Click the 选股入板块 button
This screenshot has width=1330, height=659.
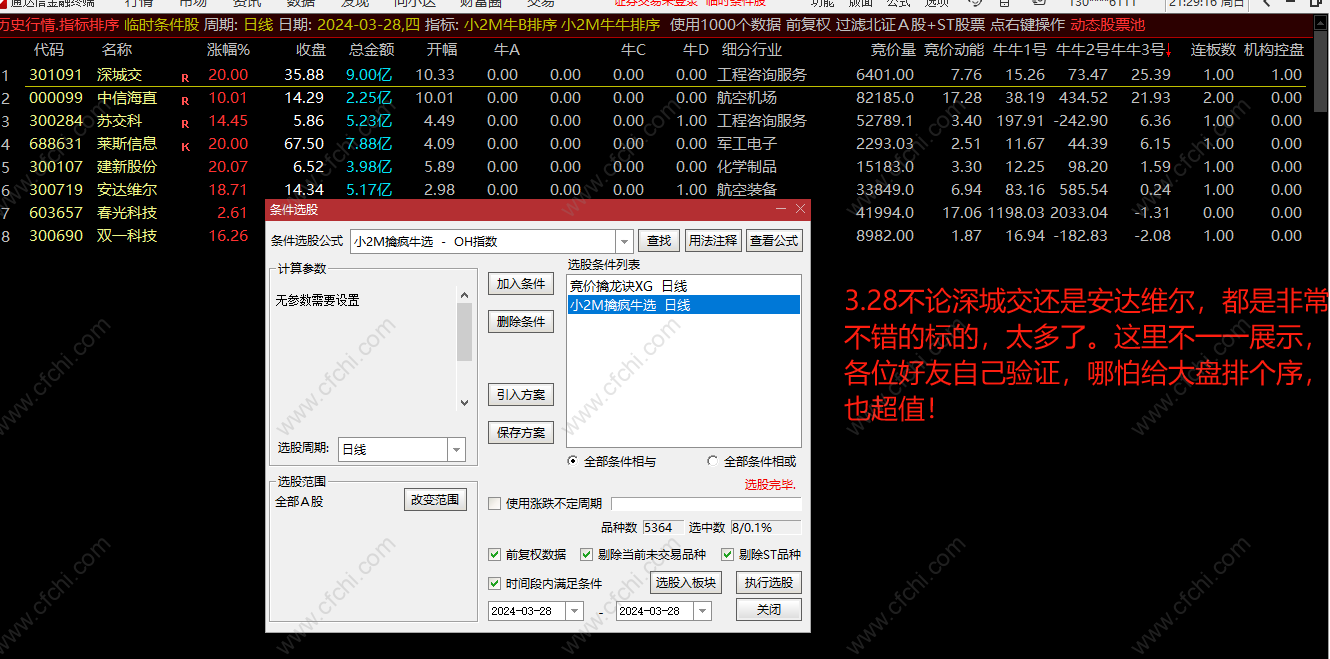coord(685,583)
